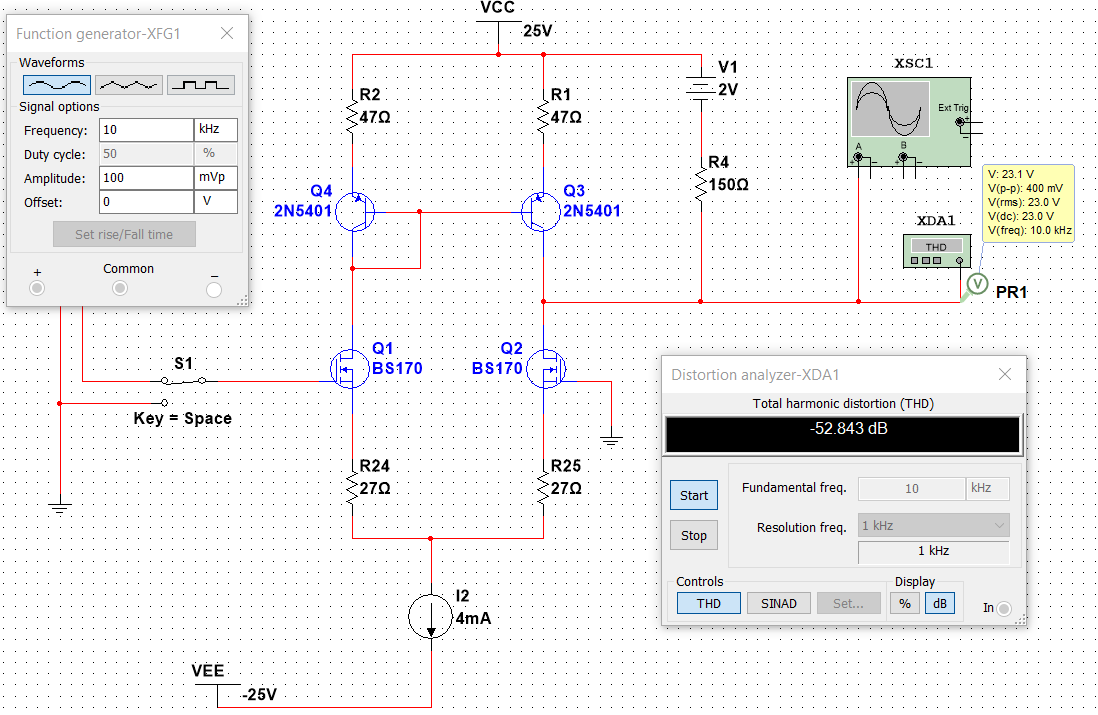Click the Set... button

[x=848, y=603]
